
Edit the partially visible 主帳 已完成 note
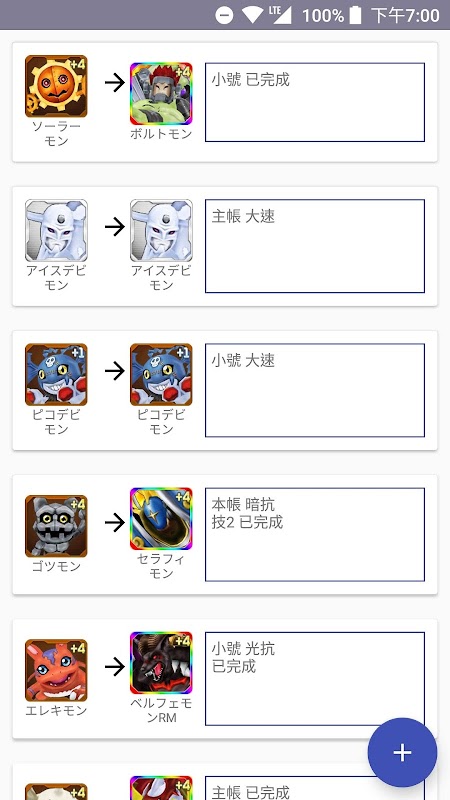[x=315, y=788]
